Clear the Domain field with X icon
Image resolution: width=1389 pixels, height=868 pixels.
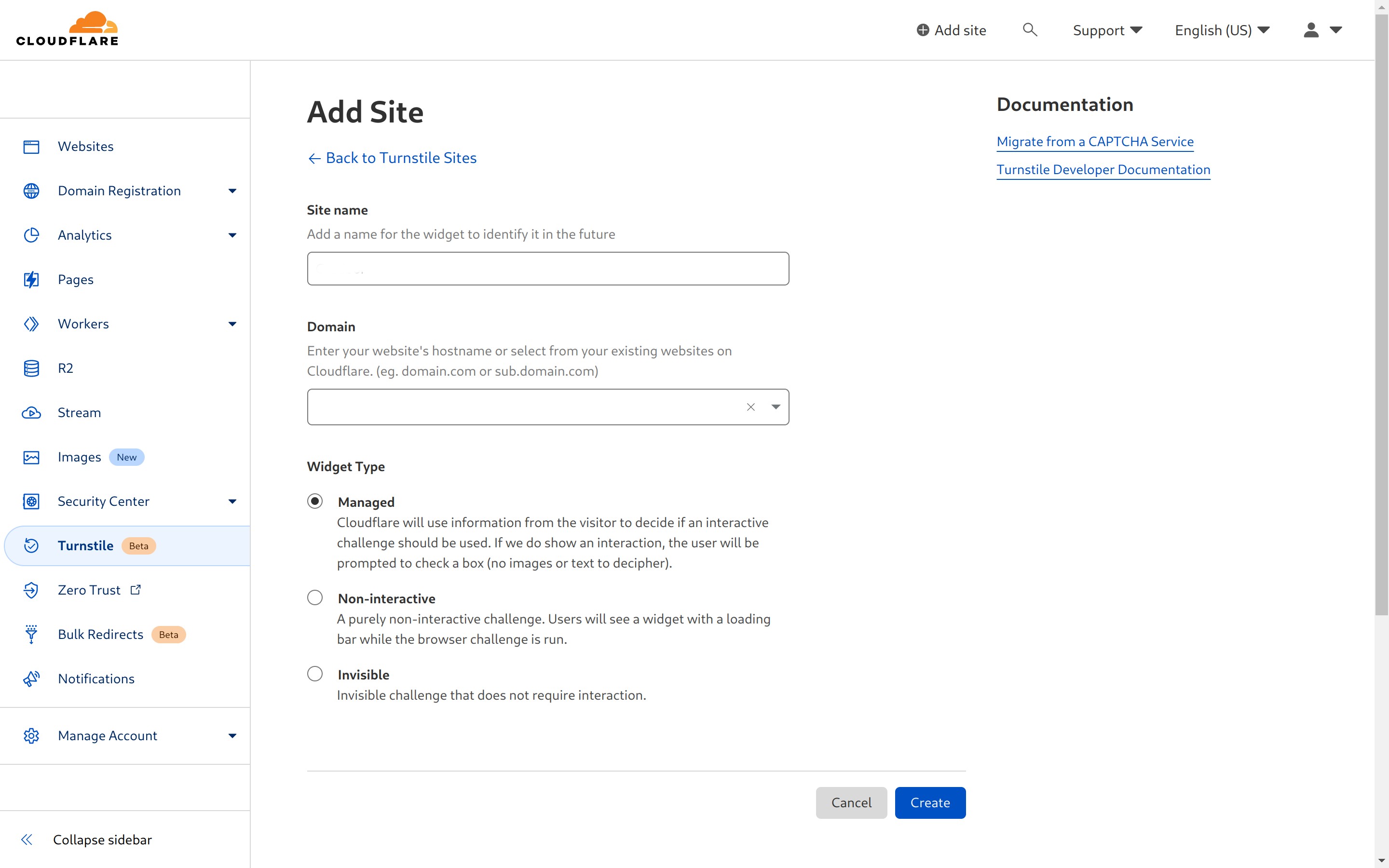[750, 407]
